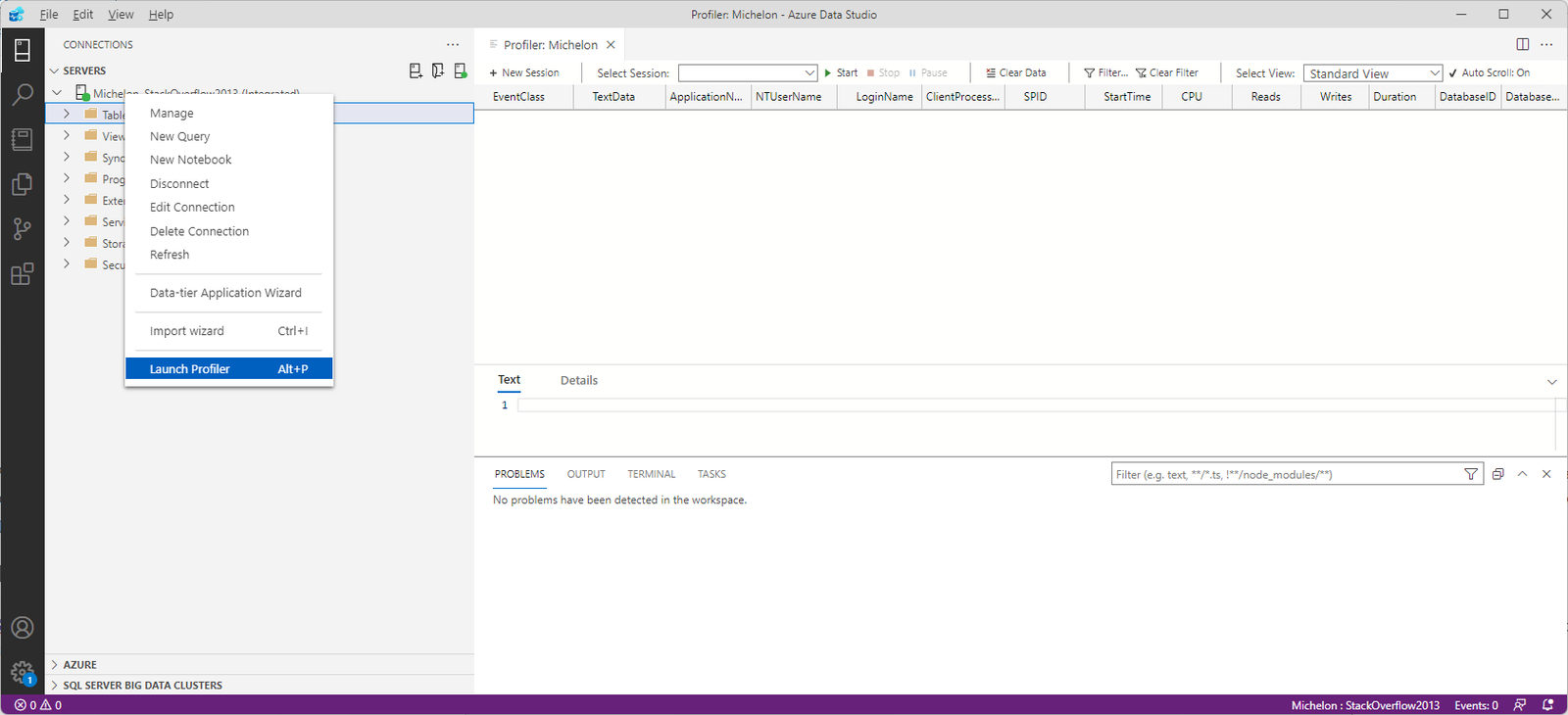Click the errors and warnings status indicator
Screen dimensions: 1568x715
click(x=38, y=705)
